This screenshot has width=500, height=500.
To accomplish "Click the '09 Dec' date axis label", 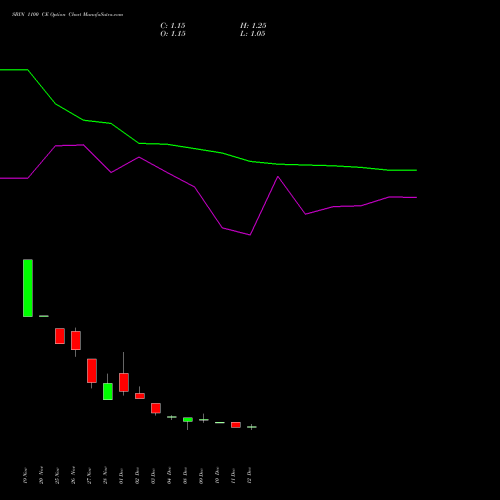I will (x=202, y=476).
